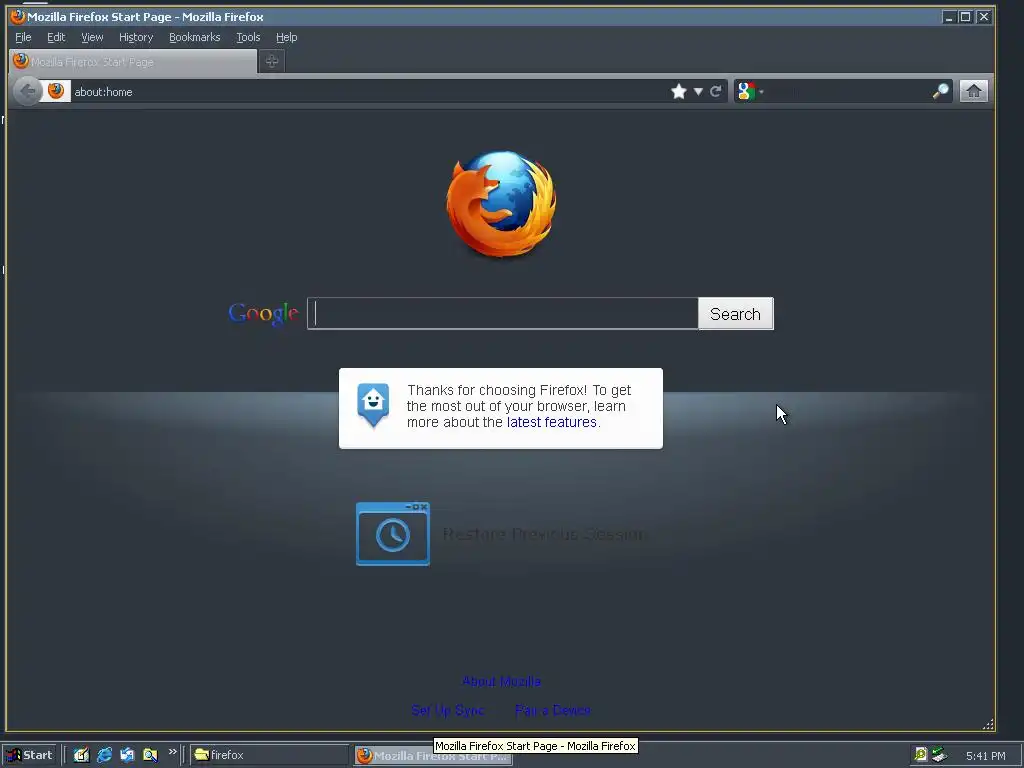Focus the about:home address bar
This screenshot has height=768, width=1024.
pos(366,91)
